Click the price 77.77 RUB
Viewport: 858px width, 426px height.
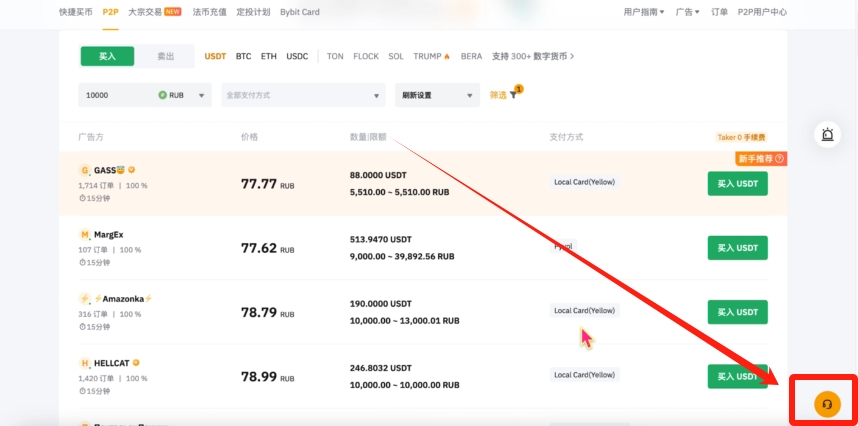click(x=268, y=184)
